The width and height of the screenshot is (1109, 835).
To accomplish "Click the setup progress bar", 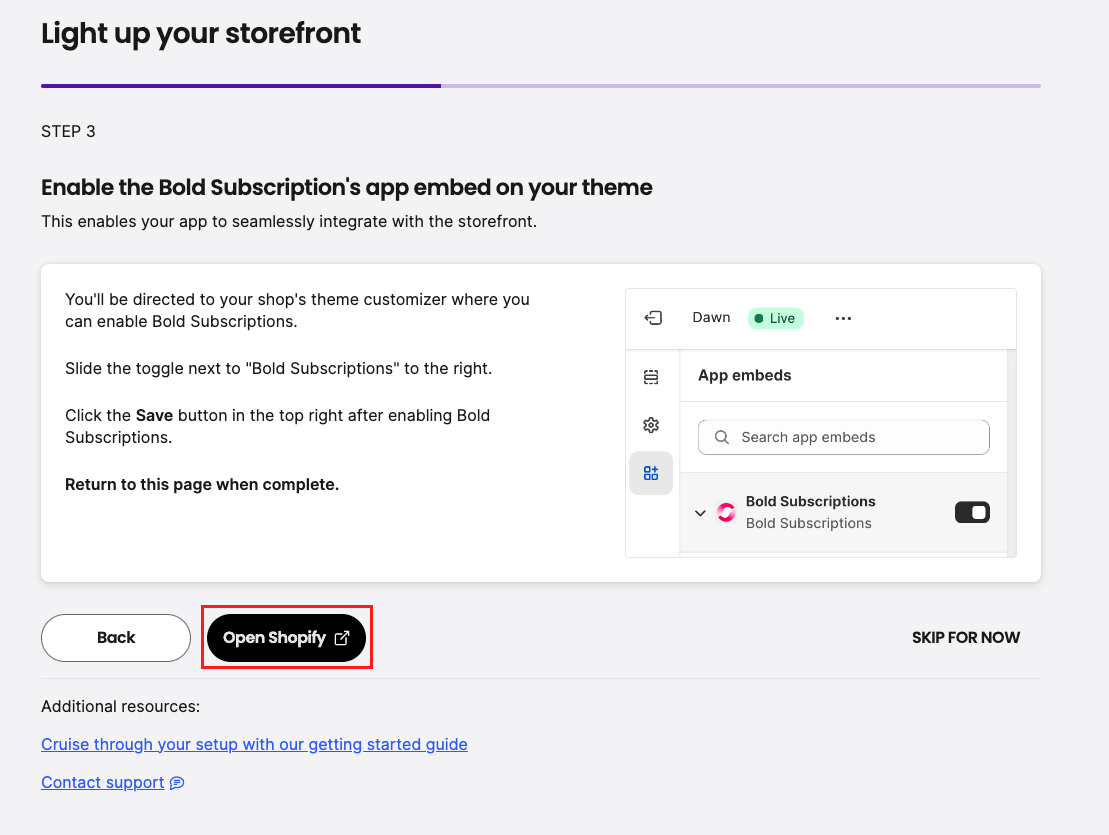I will (540, 86).
